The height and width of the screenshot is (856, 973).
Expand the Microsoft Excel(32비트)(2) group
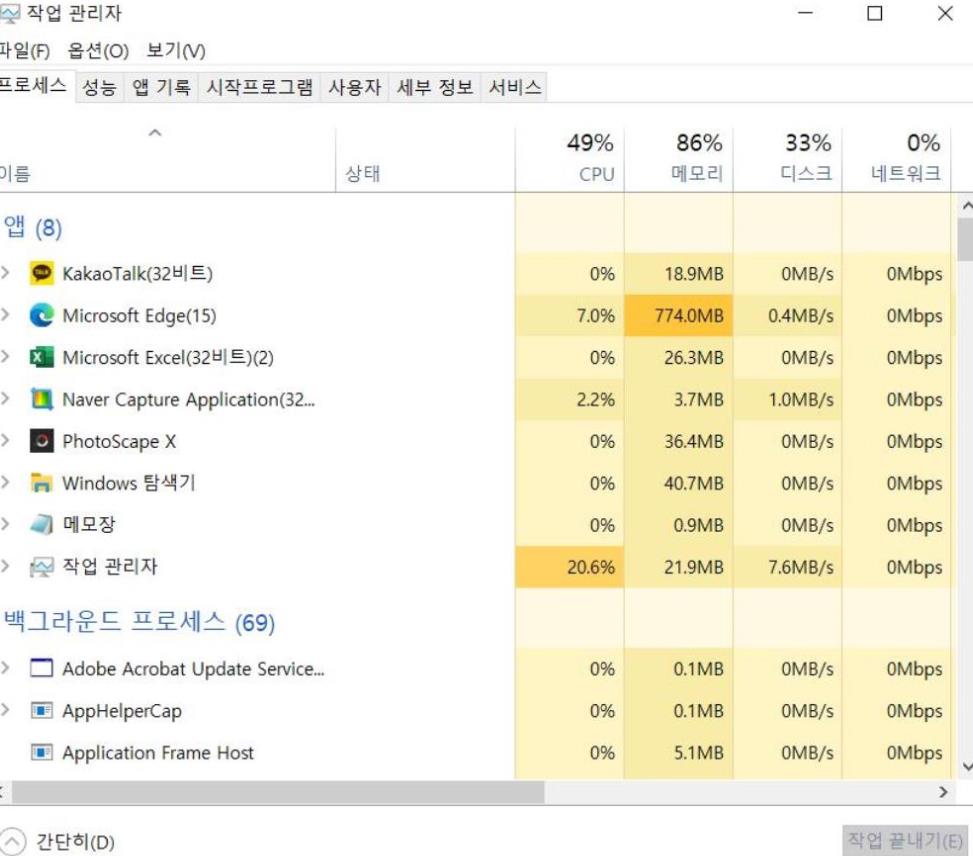5,357
